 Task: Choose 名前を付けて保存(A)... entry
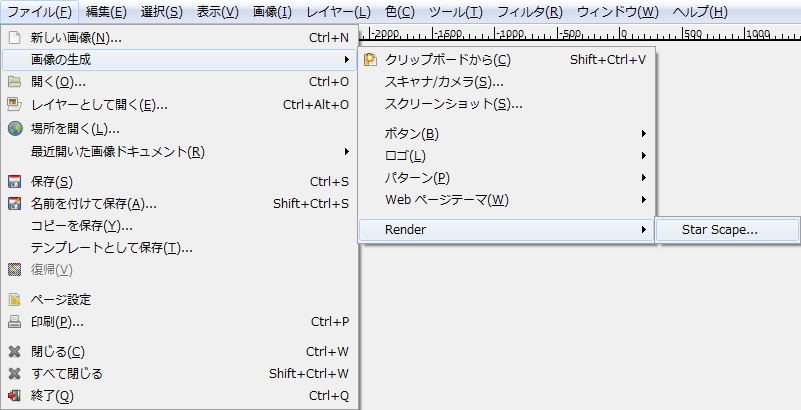180,204
